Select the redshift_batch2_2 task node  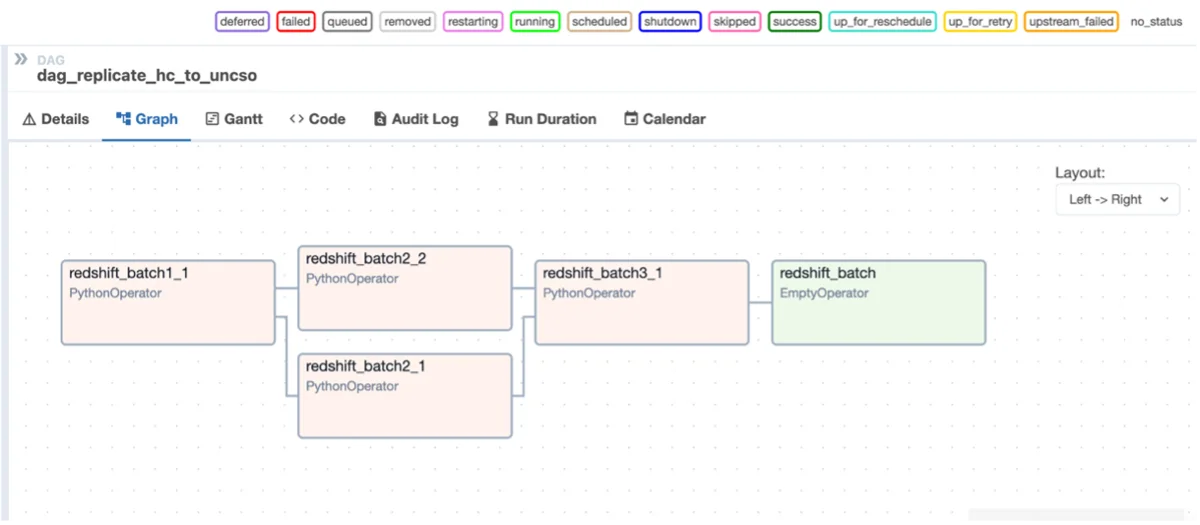point(405,288)
